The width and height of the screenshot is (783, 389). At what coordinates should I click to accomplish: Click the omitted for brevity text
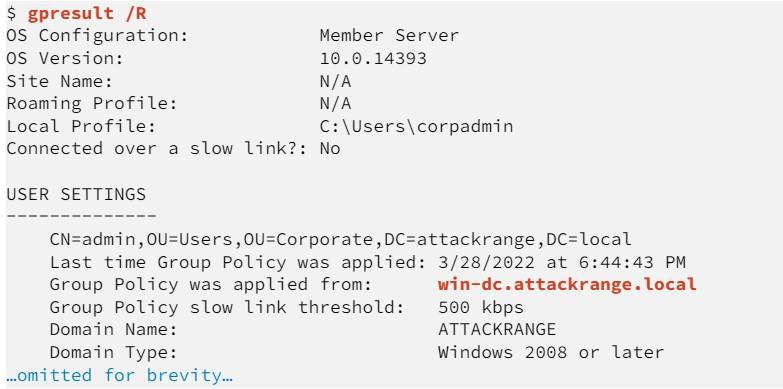point(120,375)
